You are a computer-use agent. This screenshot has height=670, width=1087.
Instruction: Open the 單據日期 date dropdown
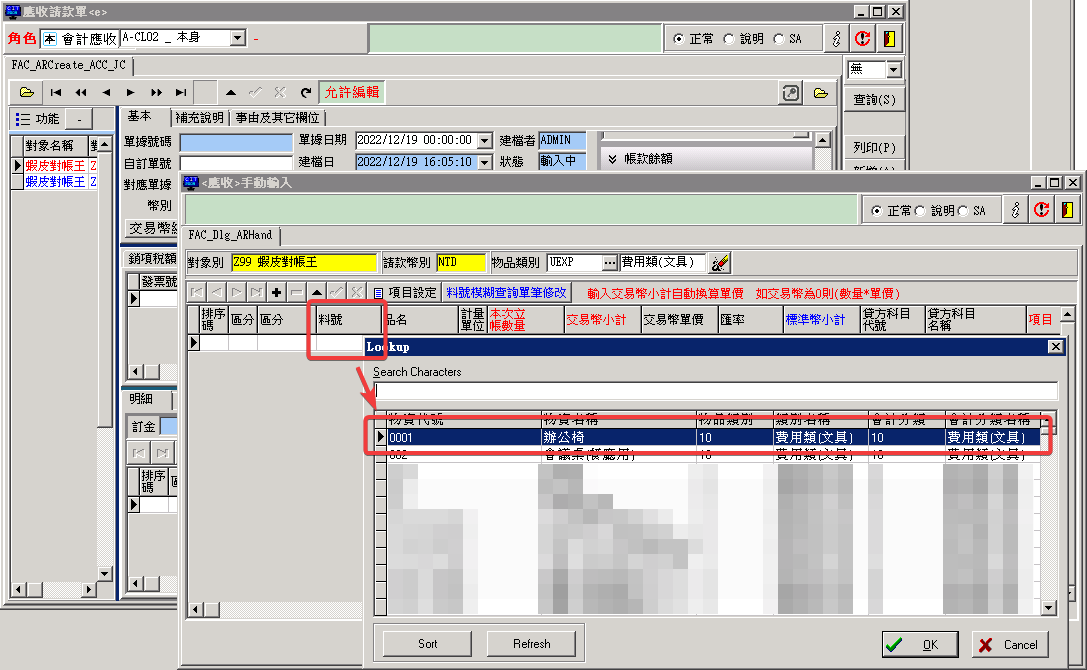click(485, 140)
